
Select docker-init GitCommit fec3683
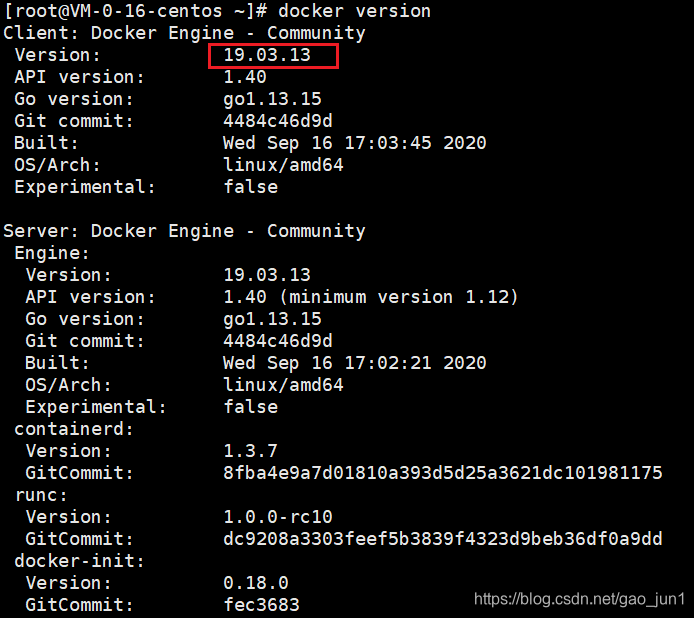coord(261,605)
